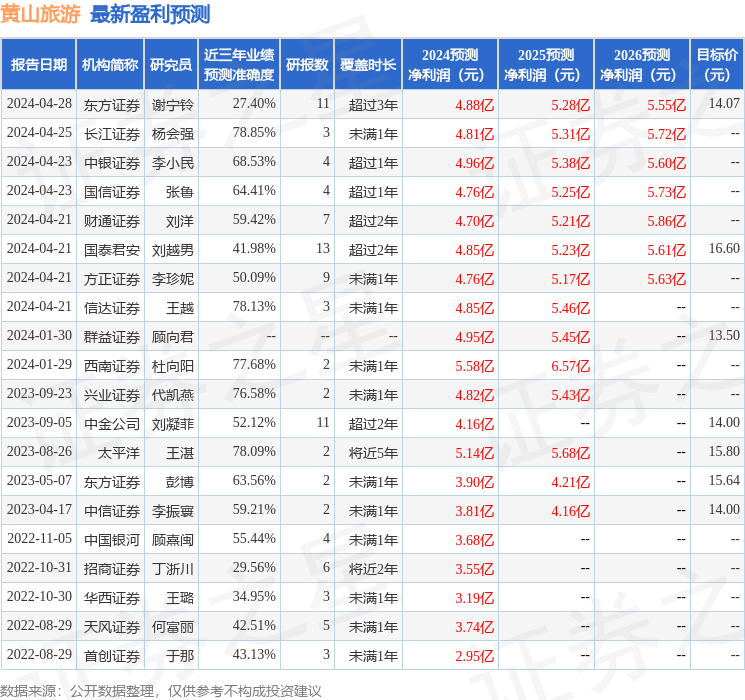The height and width of the screenshot is (700, 745).
Task: Select the 近三年业绩预测准确度 column header
Action: 239,65
